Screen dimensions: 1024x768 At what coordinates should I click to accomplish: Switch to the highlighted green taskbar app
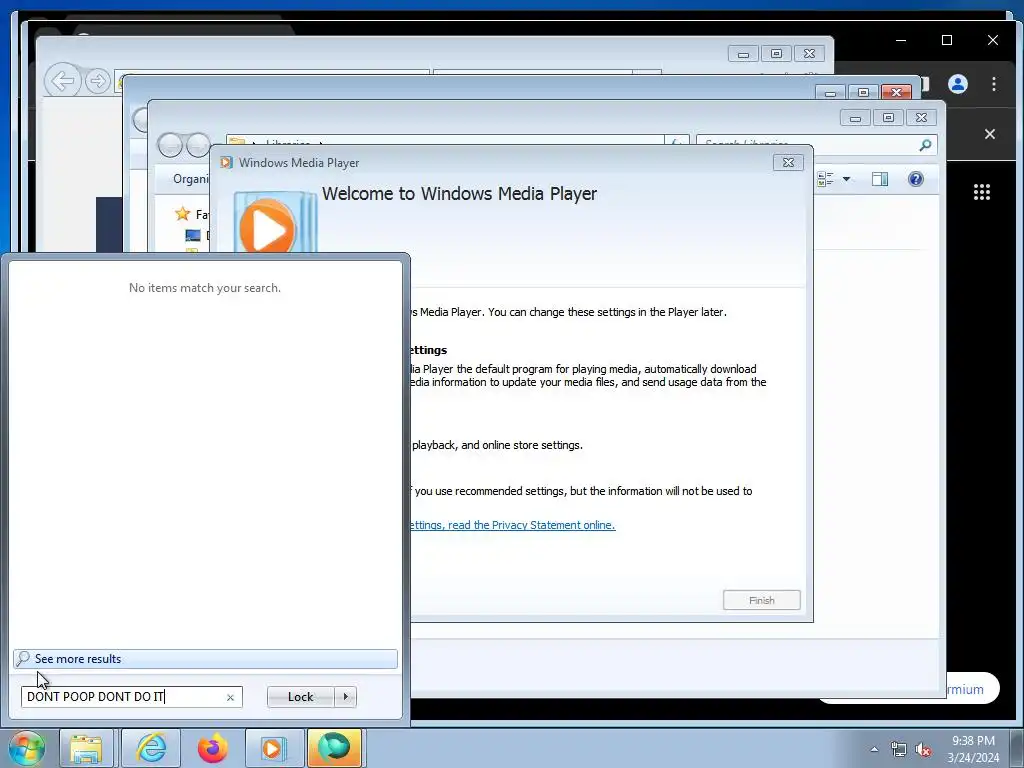[334, 748]
